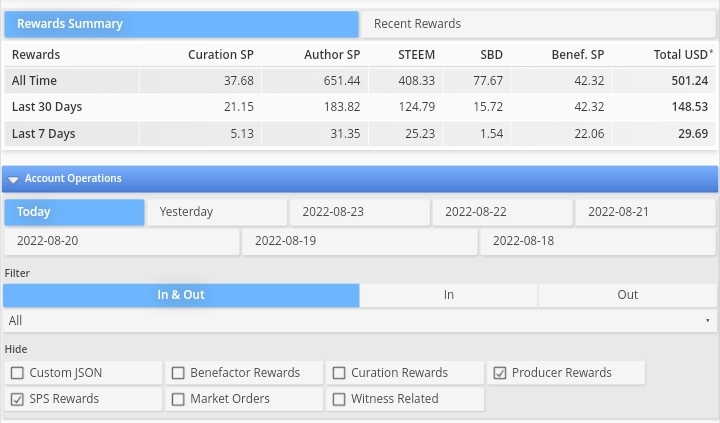The height and width of the screenshot is (423, 720).
Task: Filter by In & Out operations
Action: pyautogui.click(x=181, y=295)
